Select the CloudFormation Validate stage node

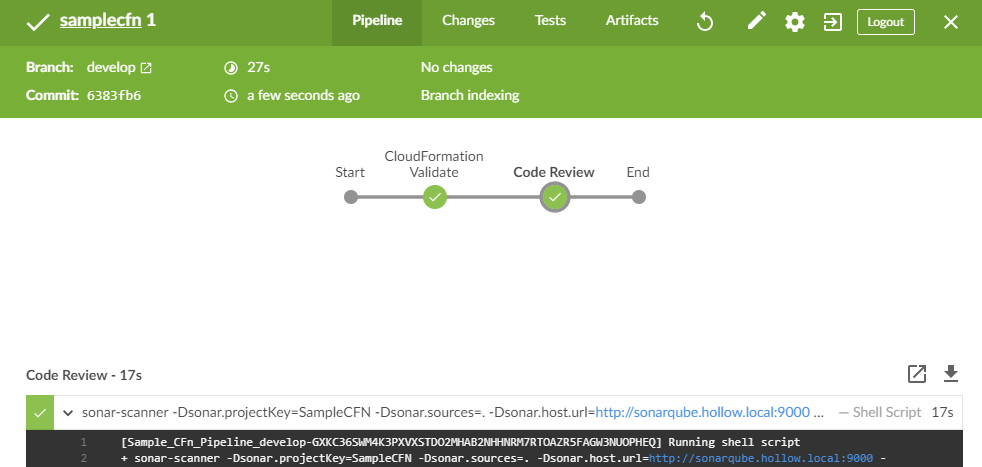coord(434,198)
